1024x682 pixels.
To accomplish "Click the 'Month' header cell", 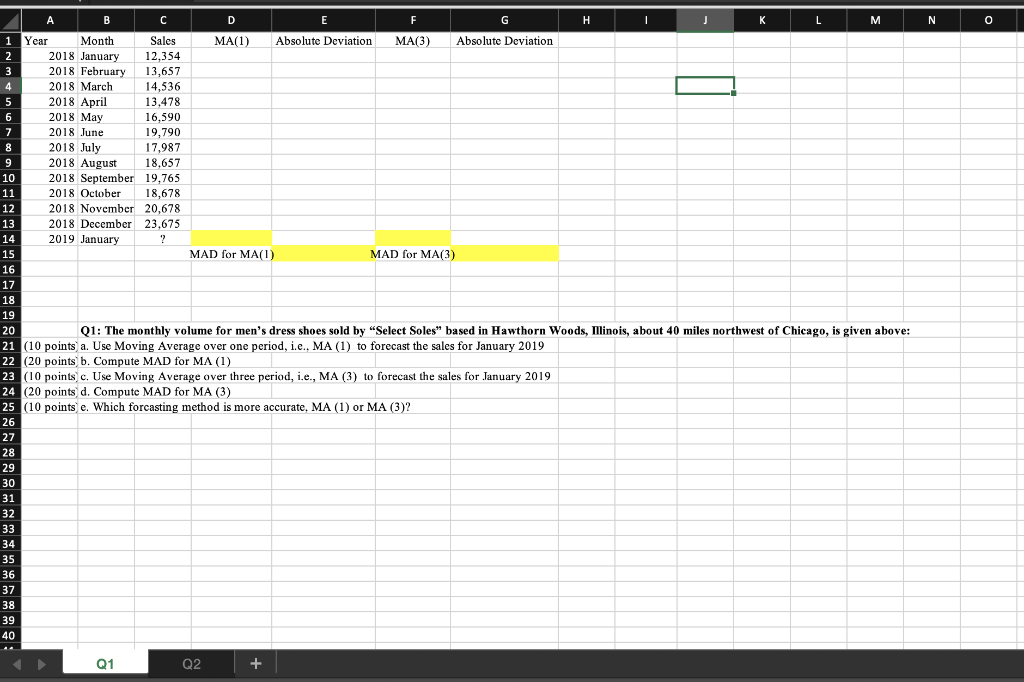I will coord(106,41).
